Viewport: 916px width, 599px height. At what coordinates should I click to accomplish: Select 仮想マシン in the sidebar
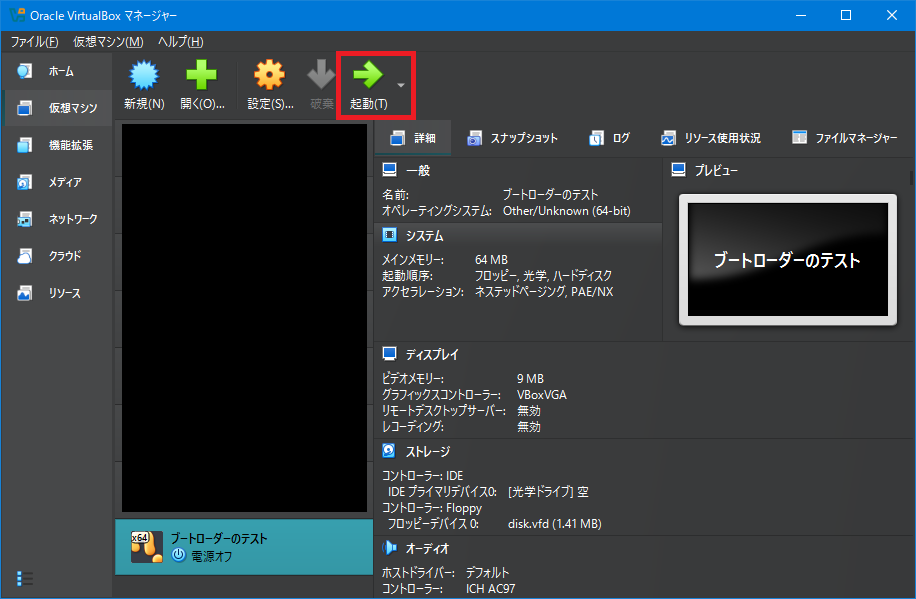(x=57, y=108)
